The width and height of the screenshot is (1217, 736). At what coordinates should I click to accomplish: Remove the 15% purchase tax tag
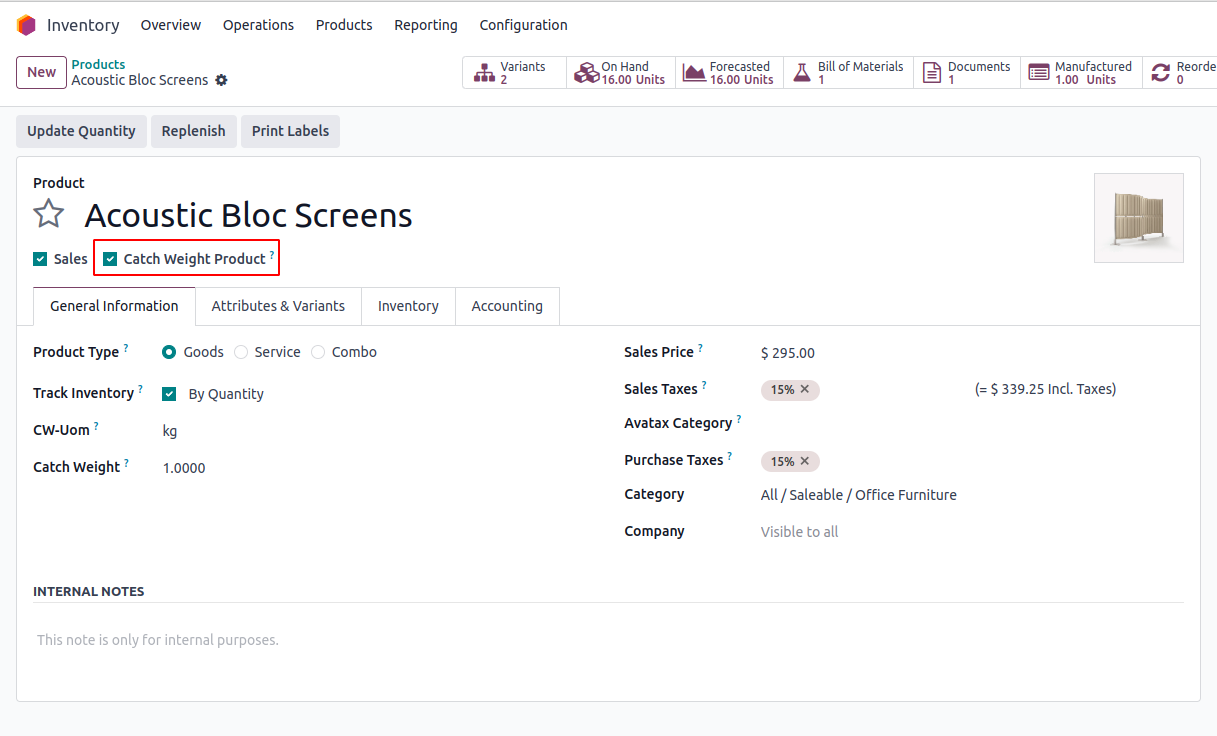click(805, 461)
